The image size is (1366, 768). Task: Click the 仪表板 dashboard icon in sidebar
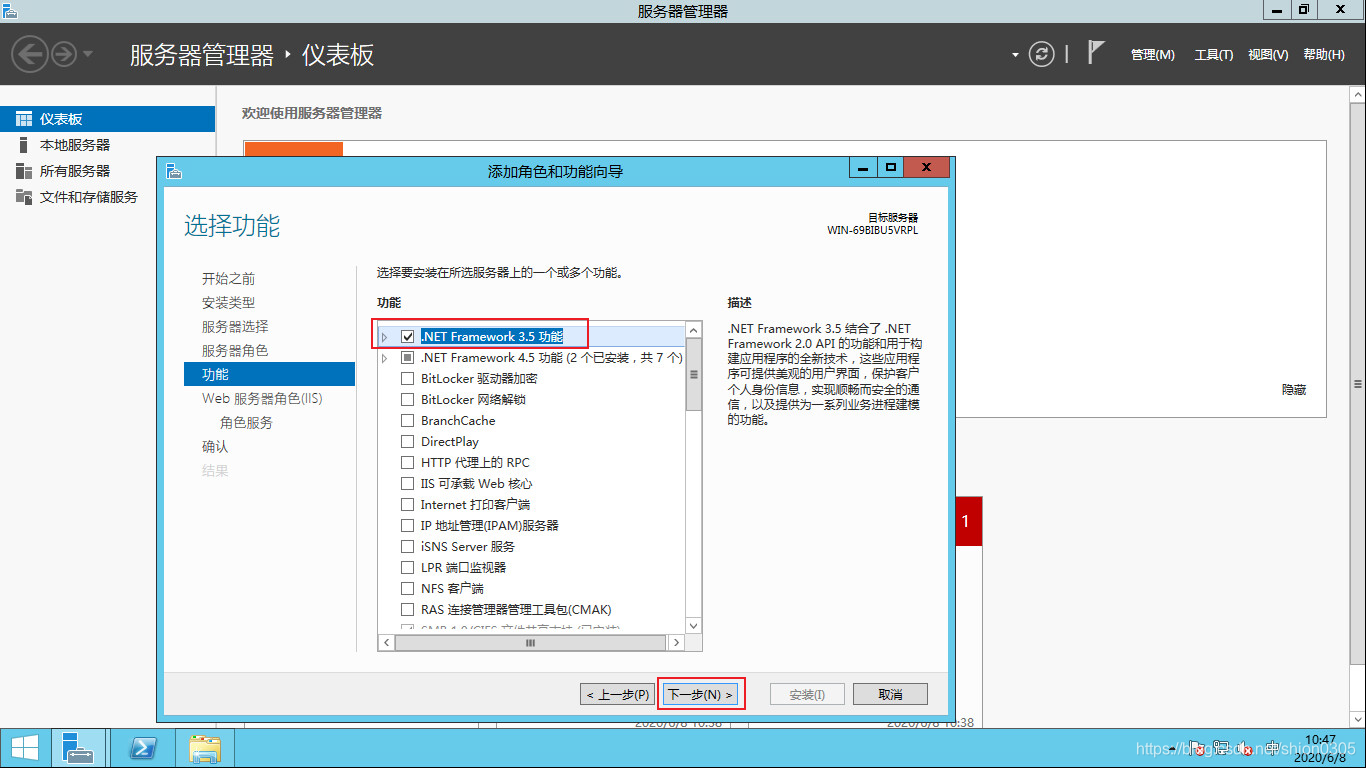coord(24,119)
